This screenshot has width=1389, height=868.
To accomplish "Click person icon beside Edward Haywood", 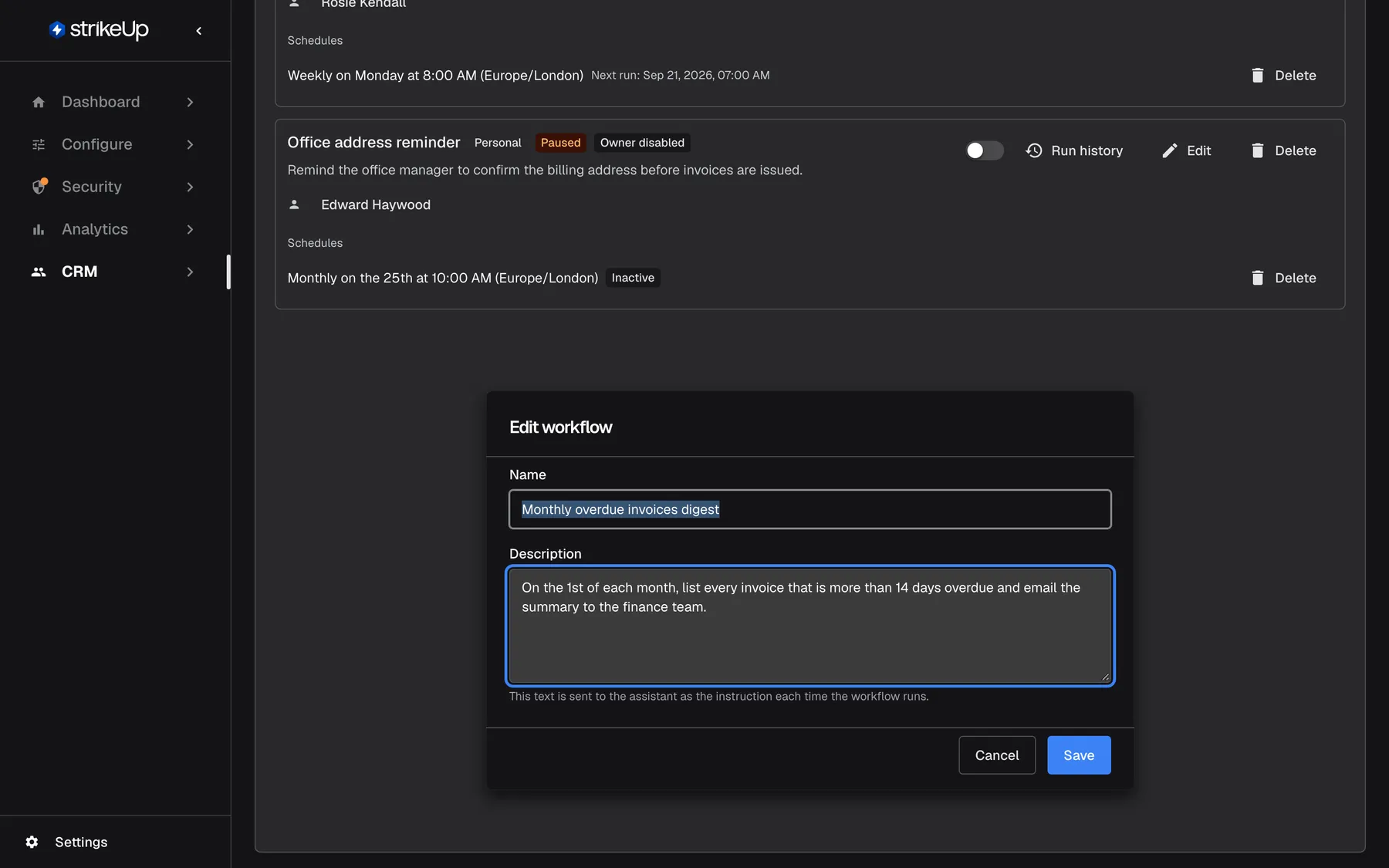I will pyautogui.click(x=294, y=204).
